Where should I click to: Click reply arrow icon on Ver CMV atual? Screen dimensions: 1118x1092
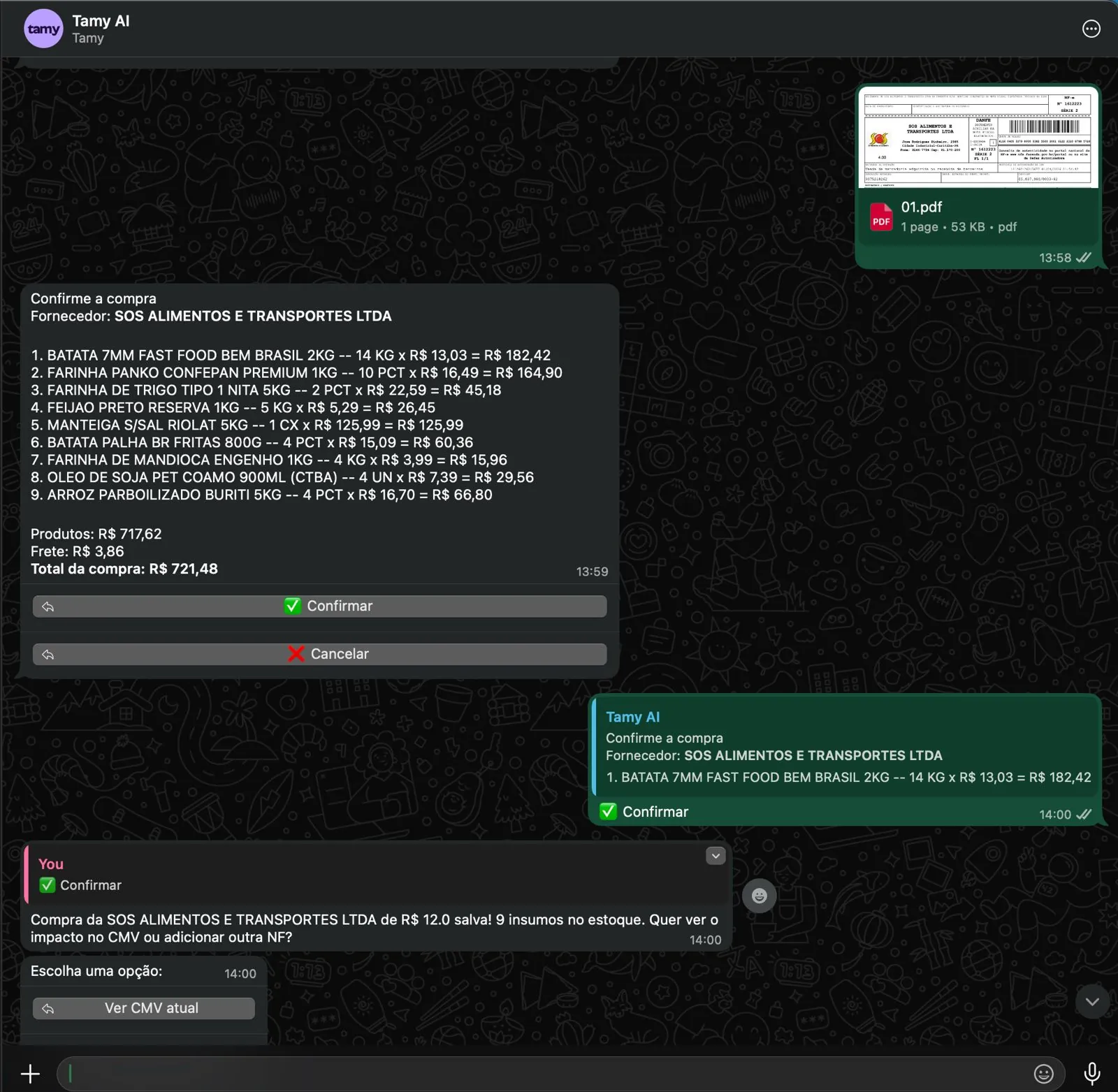[x=48, y=1008]
